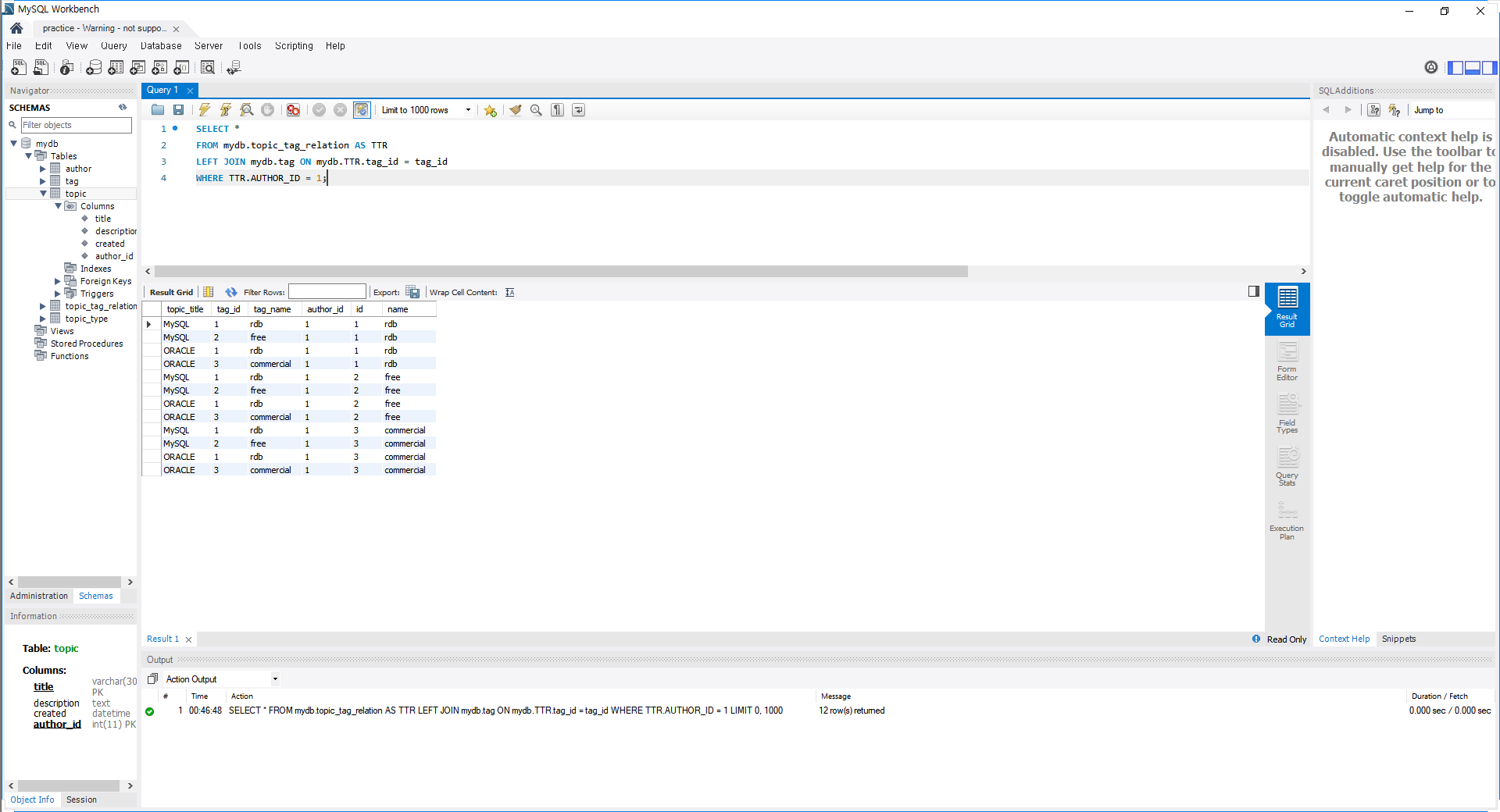Go to the home screen tab
The image size is (1500, 812).
tap(16, 28)
